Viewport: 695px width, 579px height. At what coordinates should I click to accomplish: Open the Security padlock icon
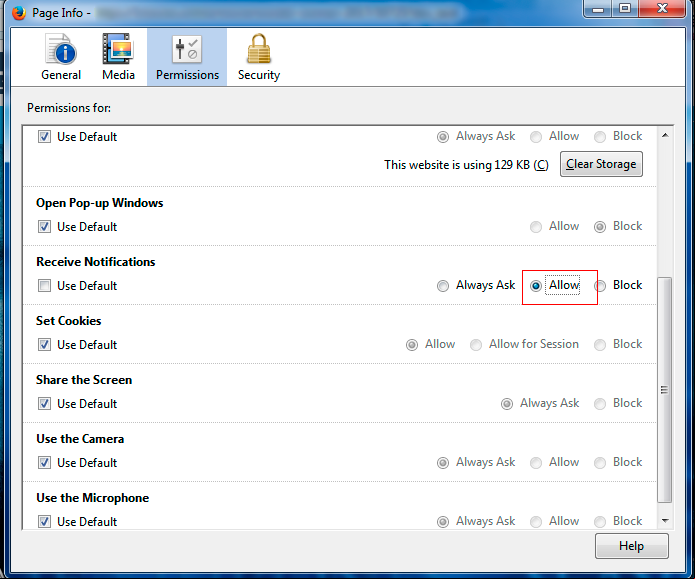click(259, 49)
